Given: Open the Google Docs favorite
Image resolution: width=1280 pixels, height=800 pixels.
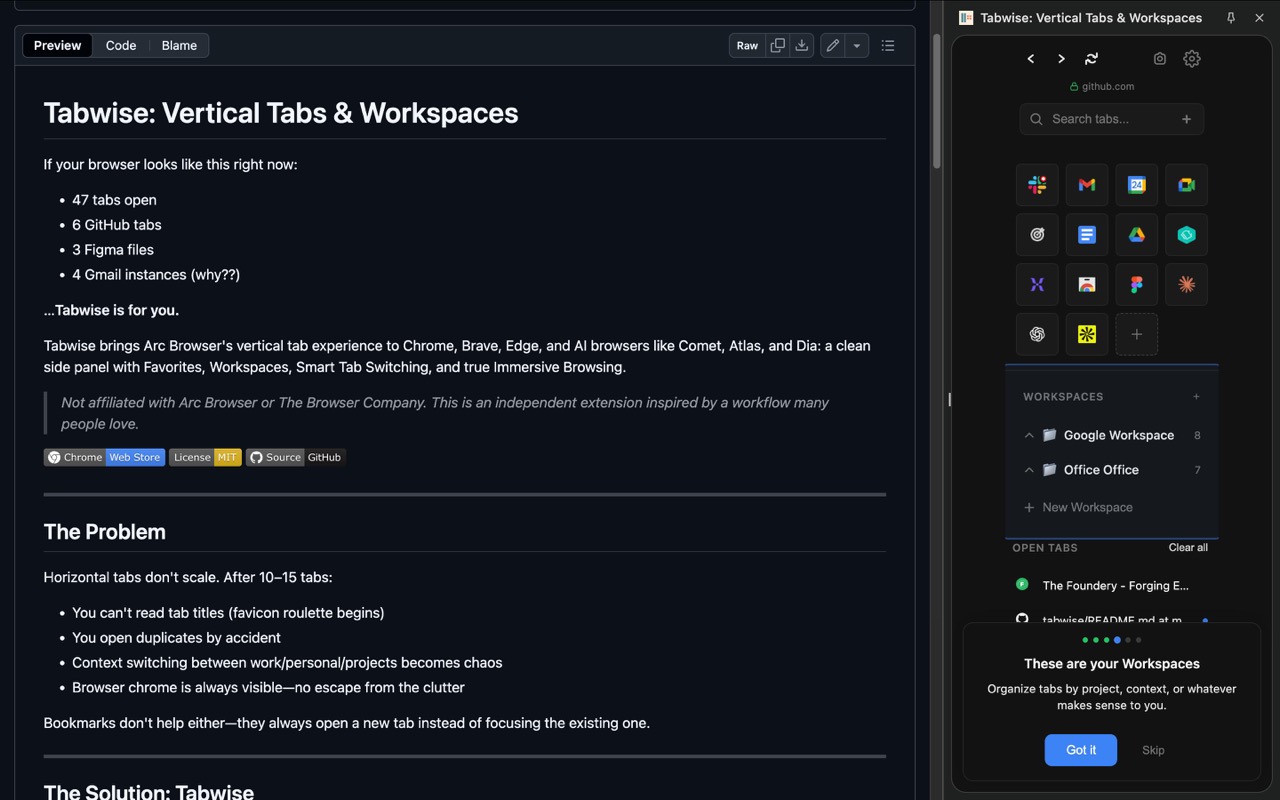Looking at the screenshot, I should [1087, 235].
